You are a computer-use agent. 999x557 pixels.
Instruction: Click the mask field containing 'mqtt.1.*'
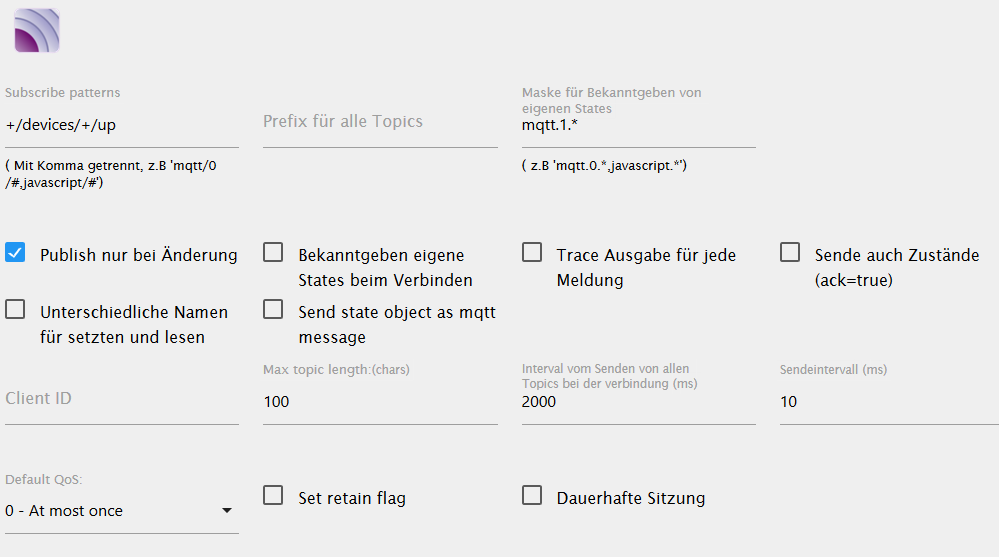638,127
